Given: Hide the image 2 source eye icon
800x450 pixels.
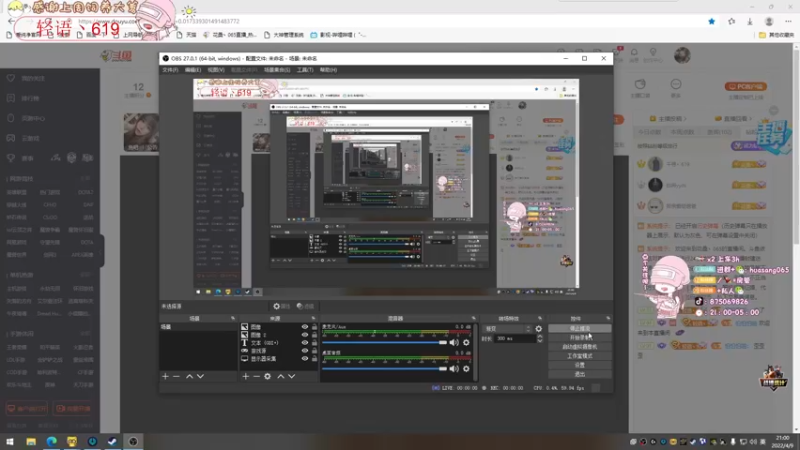Looking at the screenshot, I should [305, 335].
